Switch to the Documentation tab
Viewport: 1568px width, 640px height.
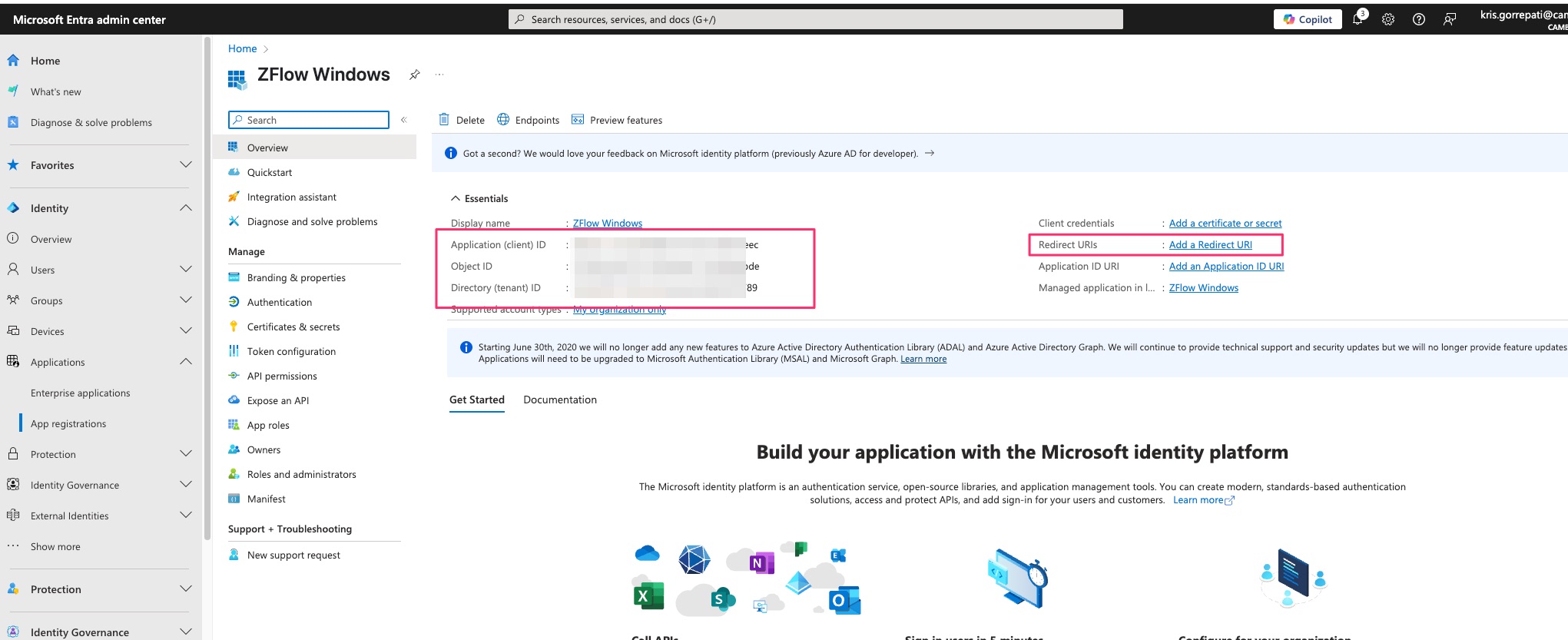click(560, 400)
